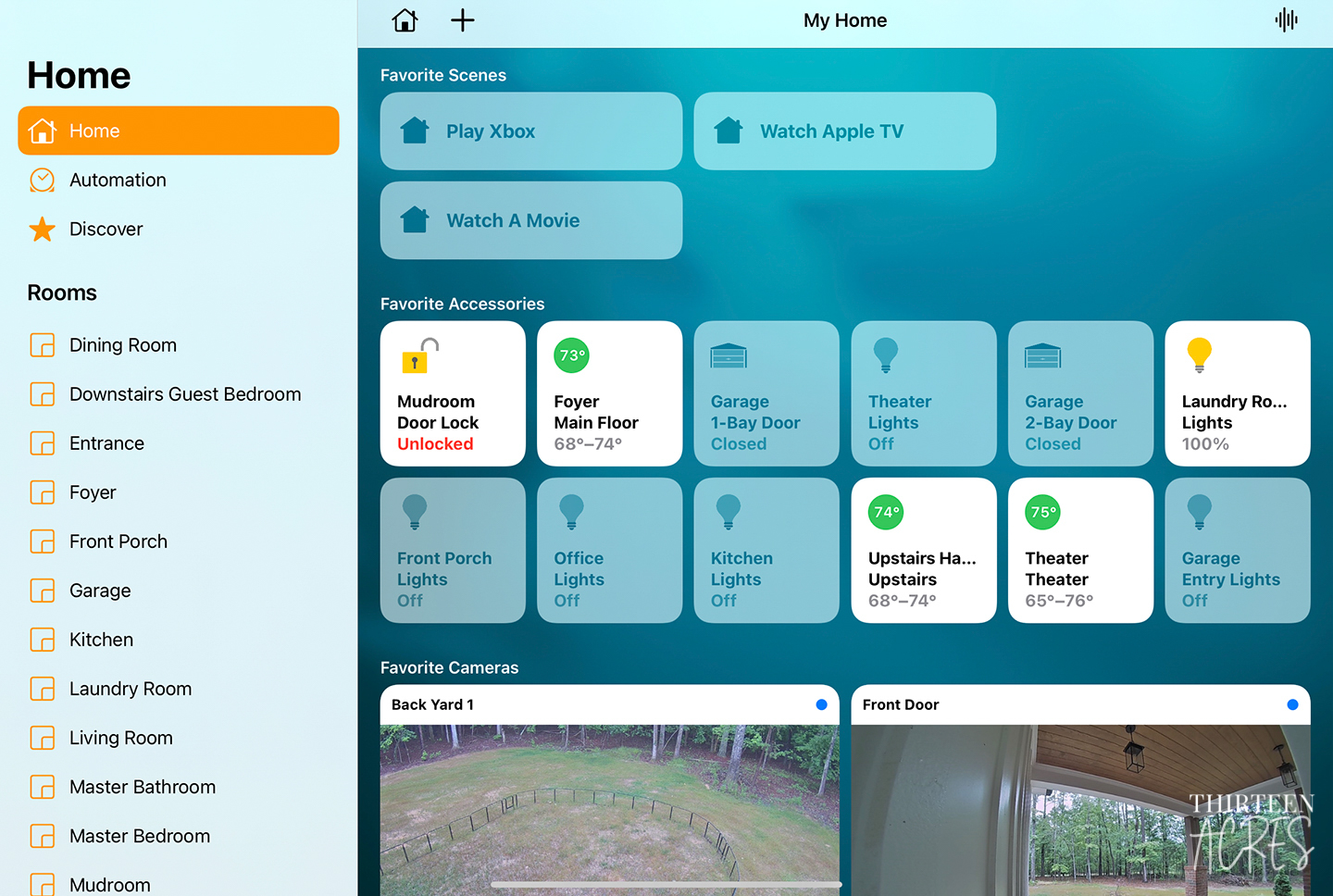Screen dimensions: 1333x896
Task: Click yellow Laundry Room bulb icon
Action: click(1200, 355)
